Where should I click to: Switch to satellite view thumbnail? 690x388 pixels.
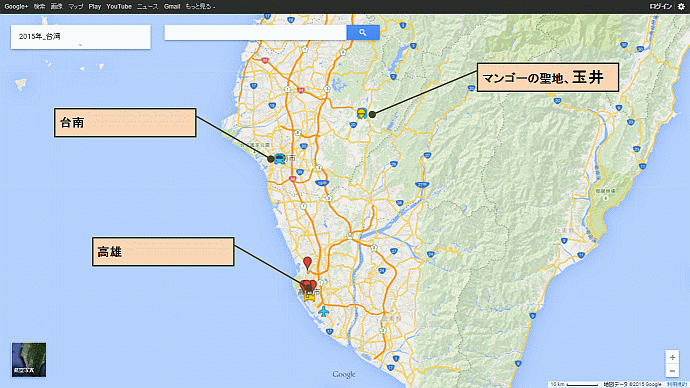(29, 360)
